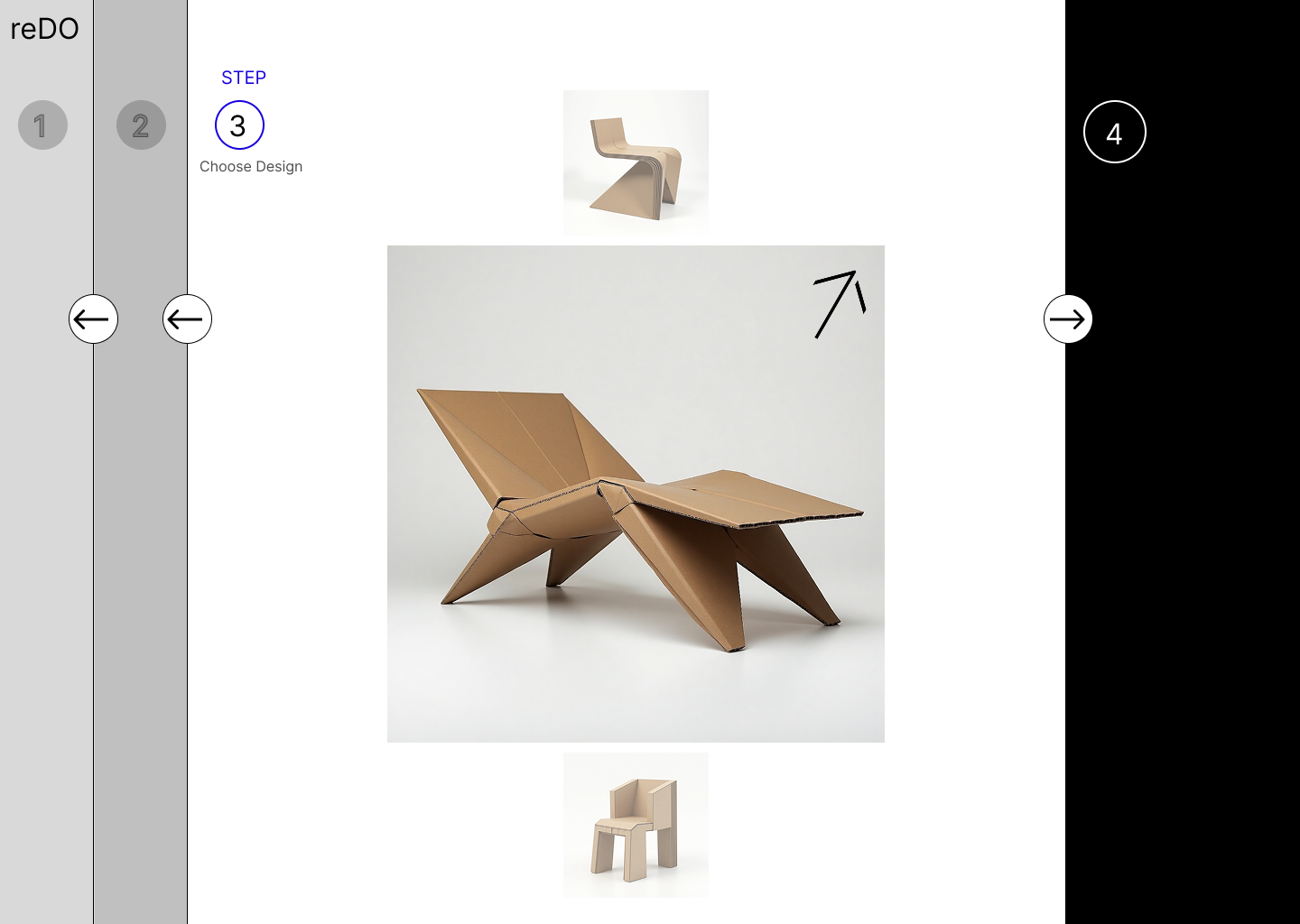Open the black step 4 panel
The width and height of the screenshot is (1300, 924).
coord(1183,541)
